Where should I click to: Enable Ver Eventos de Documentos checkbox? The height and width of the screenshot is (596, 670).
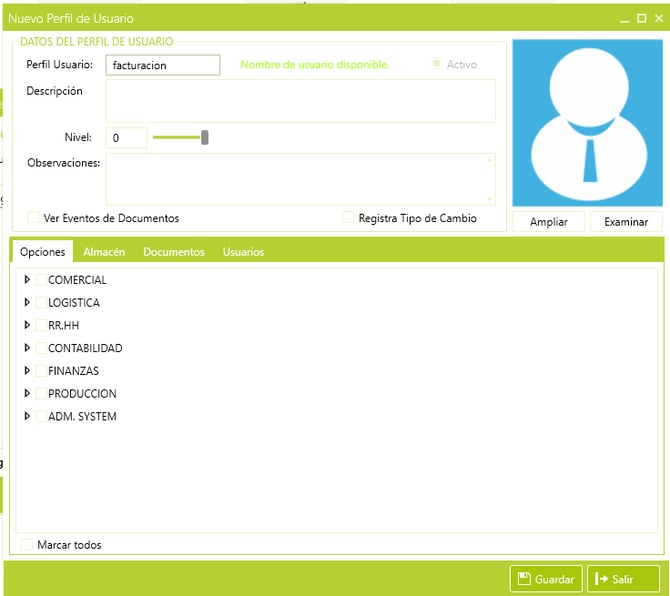point(34,218)
